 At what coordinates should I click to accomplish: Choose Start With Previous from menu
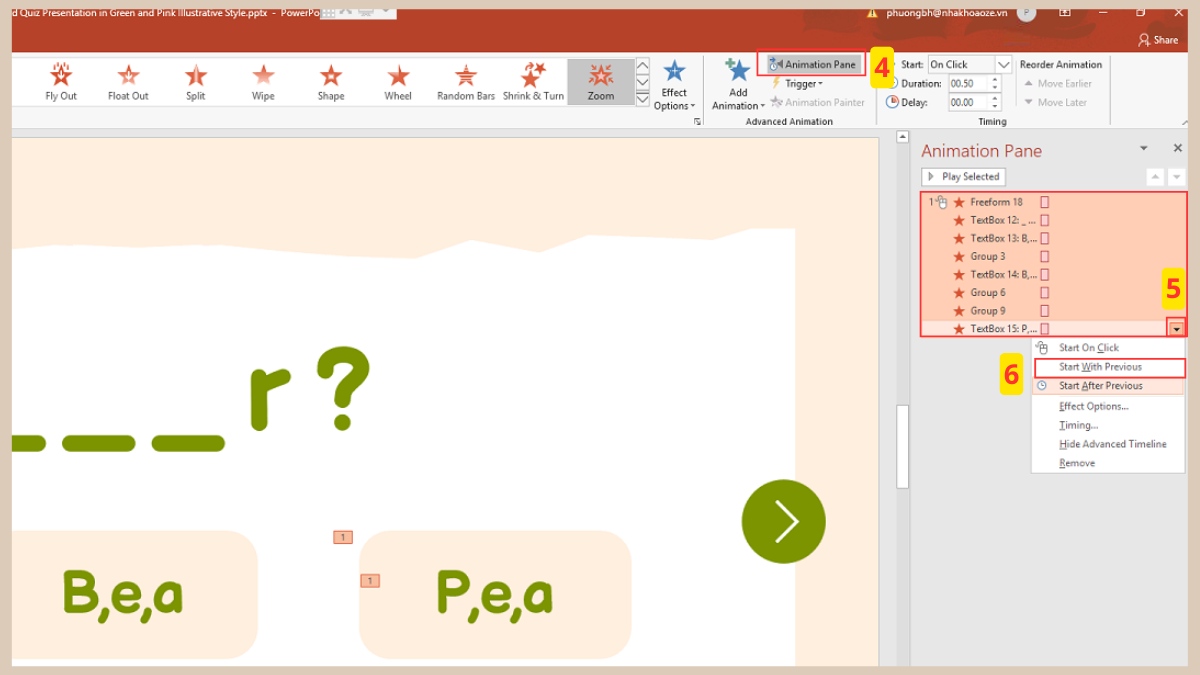pos(1100,367)
